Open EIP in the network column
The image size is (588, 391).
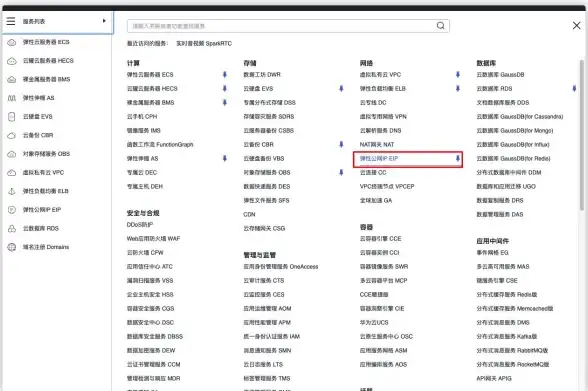coord(379,159)
